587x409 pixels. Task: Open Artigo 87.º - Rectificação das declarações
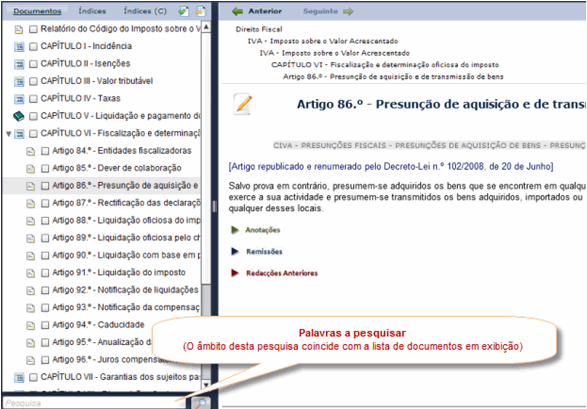(x=126, y=203)
